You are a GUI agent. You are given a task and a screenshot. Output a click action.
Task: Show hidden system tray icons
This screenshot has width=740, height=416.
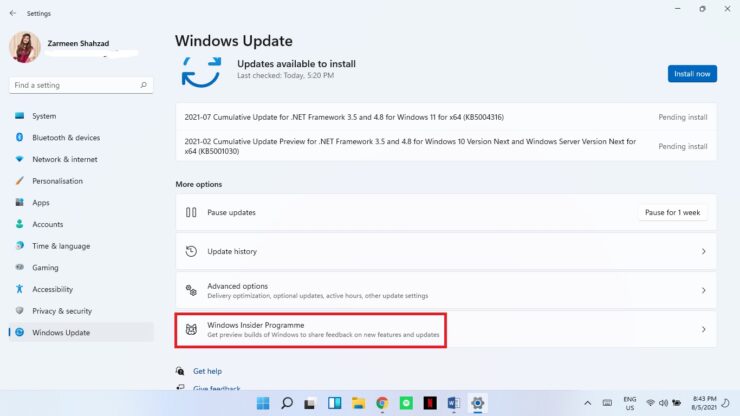[588, 403]
